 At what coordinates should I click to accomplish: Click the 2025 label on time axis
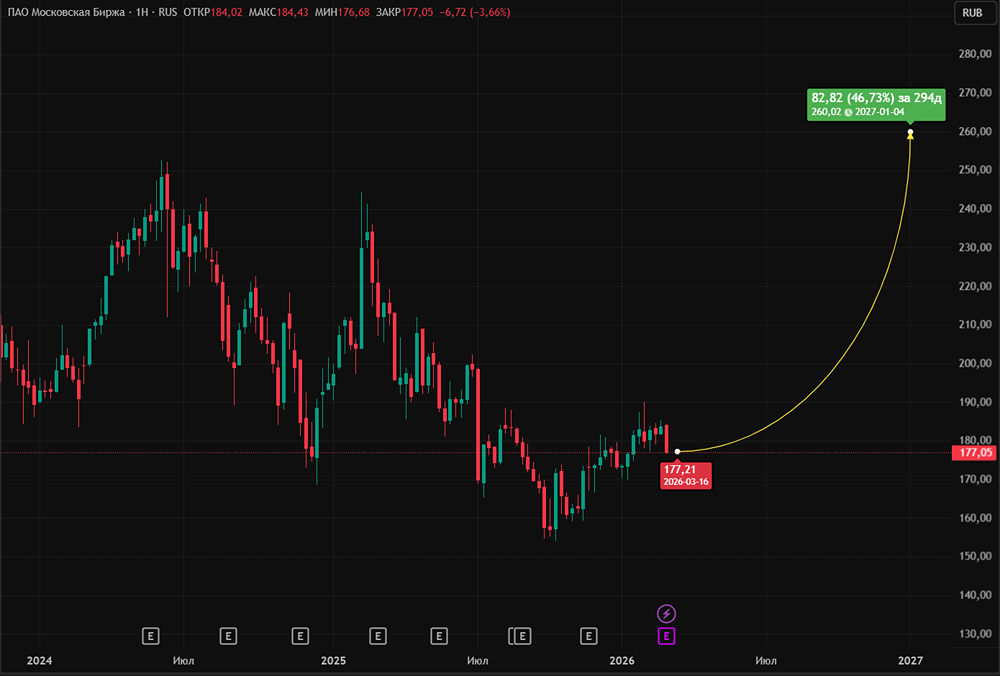334,661
